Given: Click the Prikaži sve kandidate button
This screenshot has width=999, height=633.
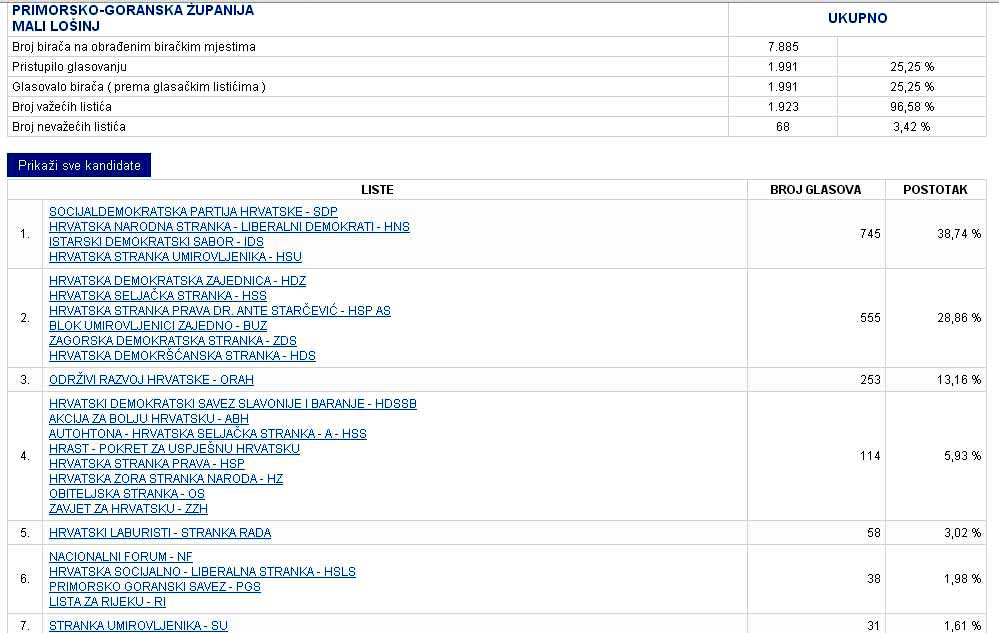Looking at the screenshot, I should click(79, 166).
